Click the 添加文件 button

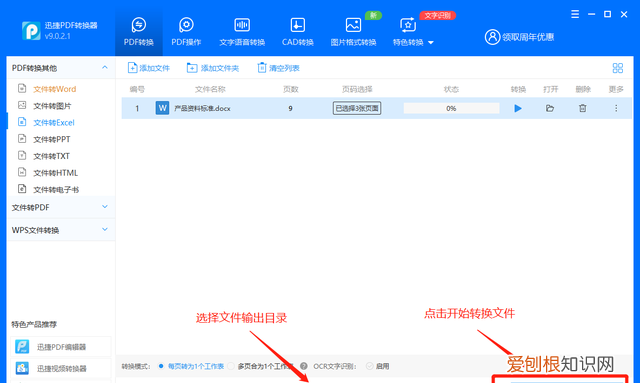(149, 68)
